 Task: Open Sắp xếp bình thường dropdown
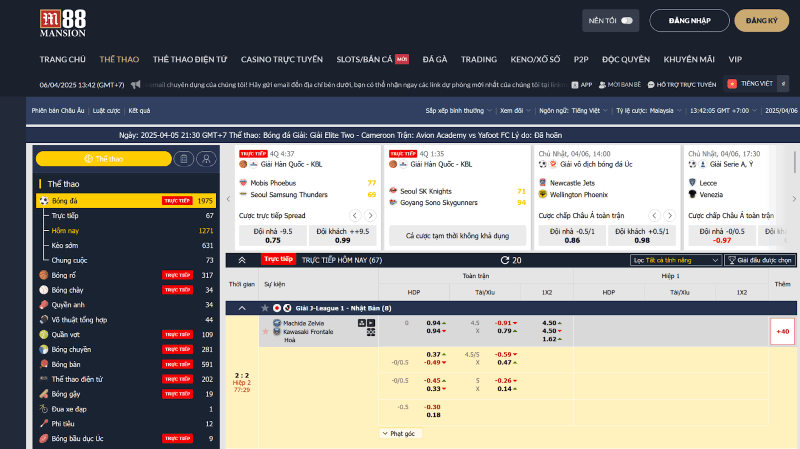(x=459, y=111)
